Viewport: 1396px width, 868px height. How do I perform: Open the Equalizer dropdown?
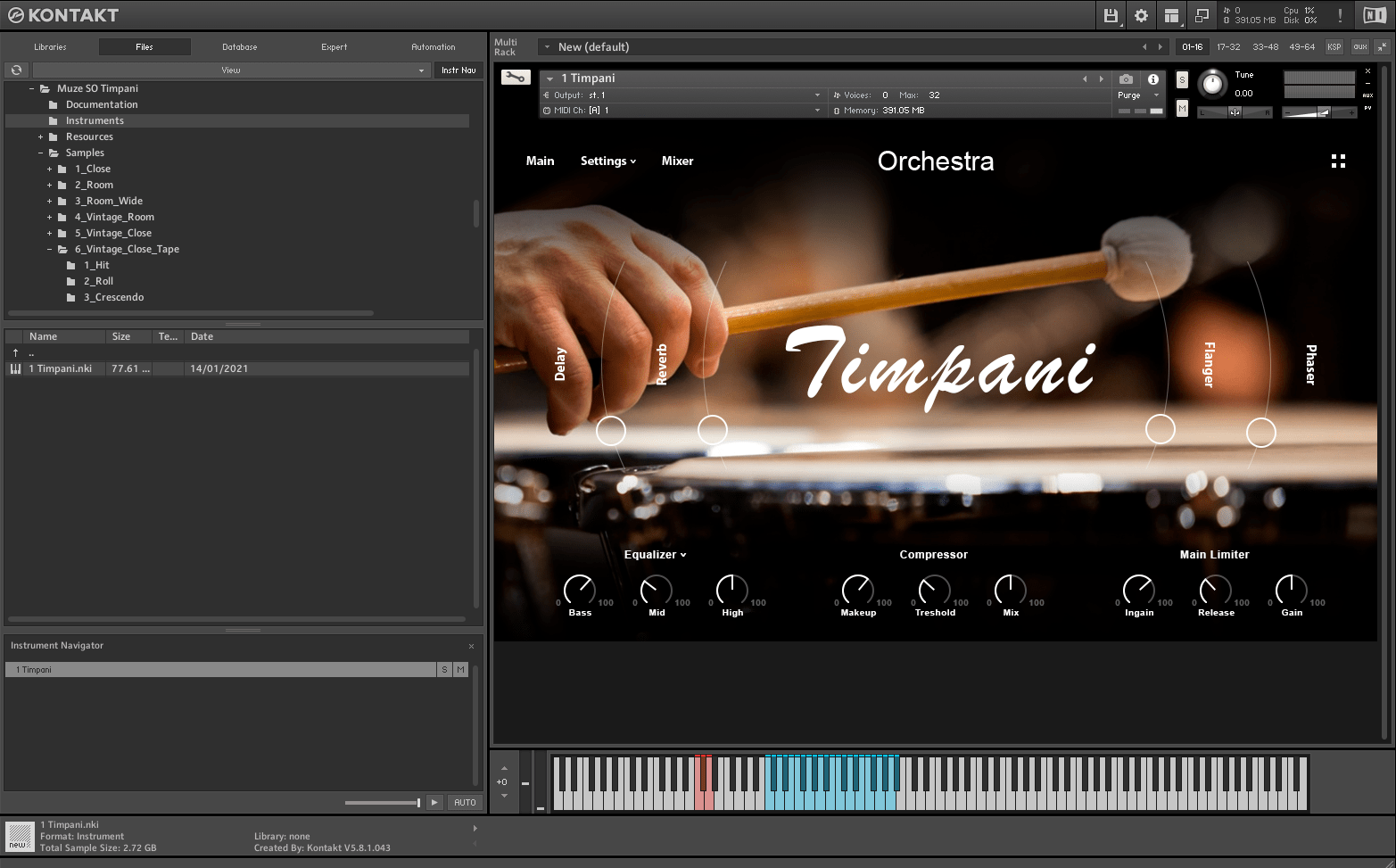pos(656,554)
